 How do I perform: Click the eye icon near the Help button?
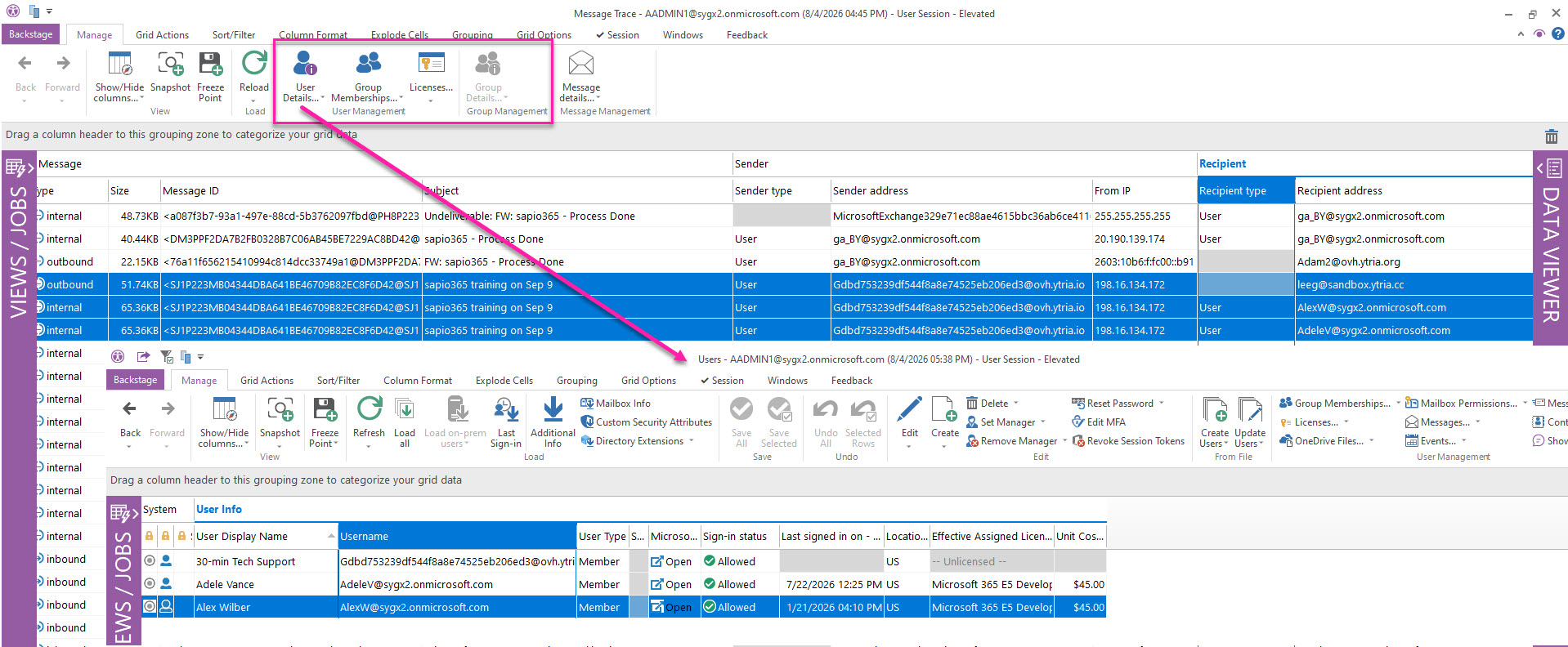point(1539,34)
